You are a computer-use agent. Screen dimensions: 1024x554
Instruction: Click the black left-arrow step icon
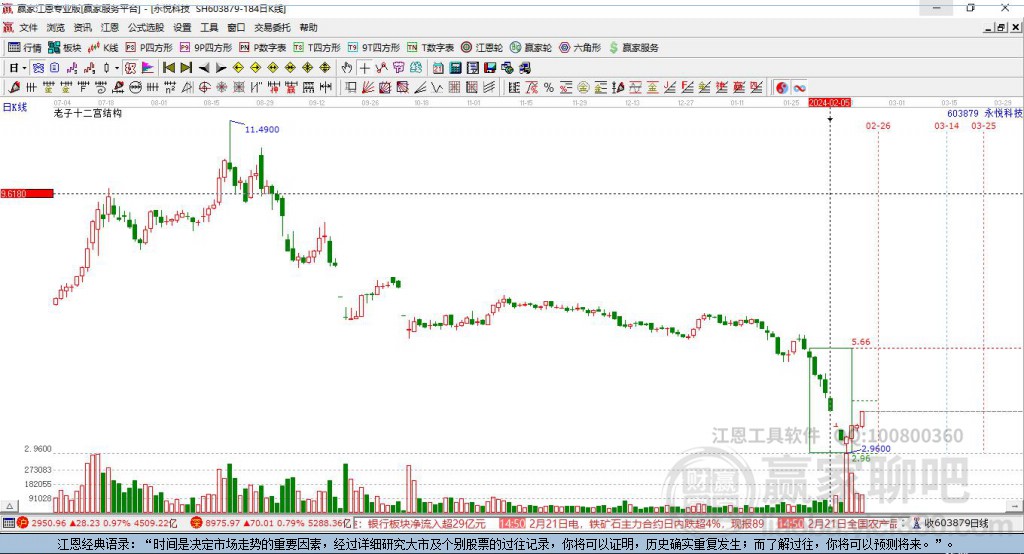point(204,68)
